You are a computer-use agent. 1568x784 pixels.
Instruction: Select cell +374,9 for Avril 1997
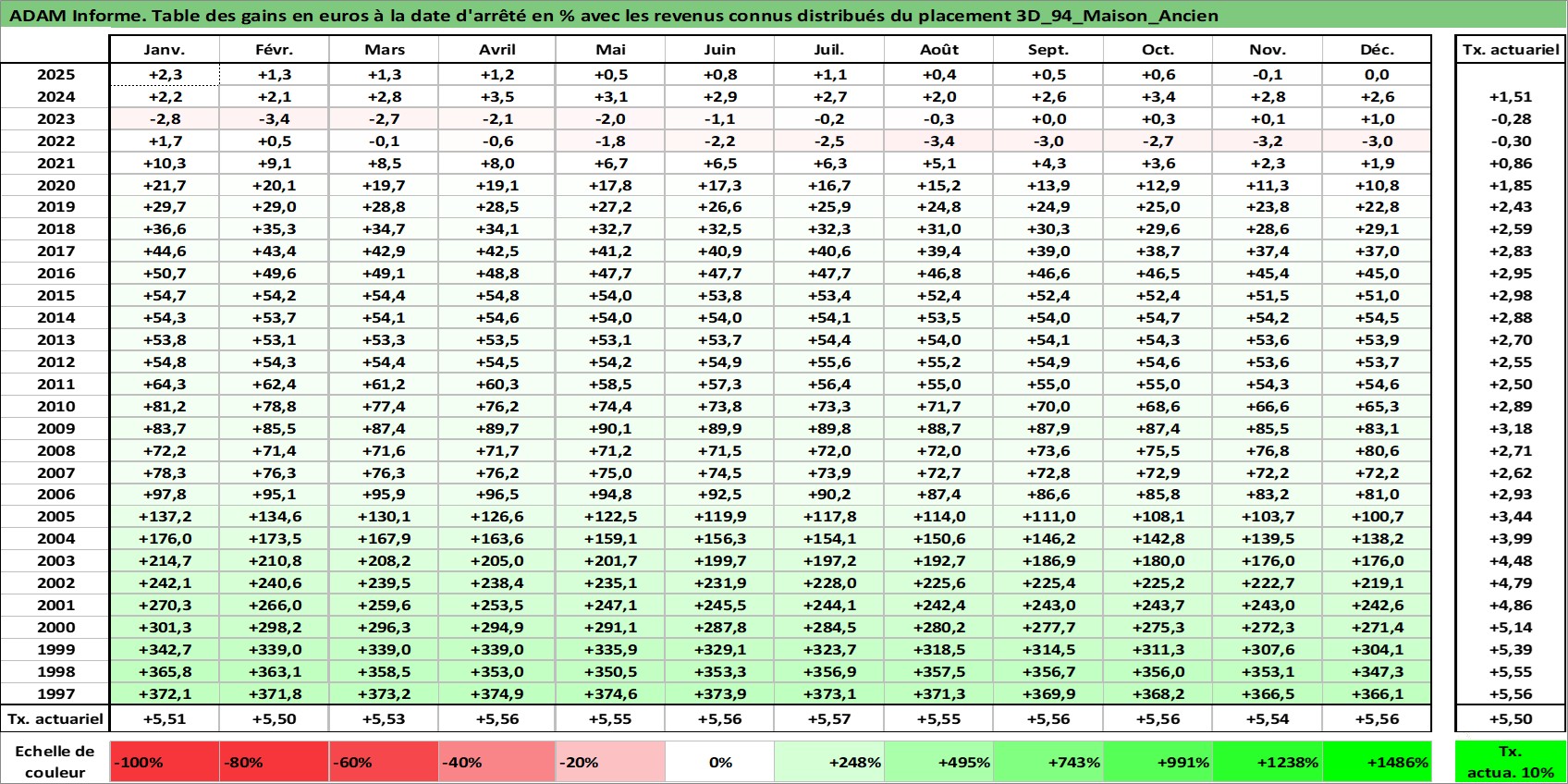(497, 694)
